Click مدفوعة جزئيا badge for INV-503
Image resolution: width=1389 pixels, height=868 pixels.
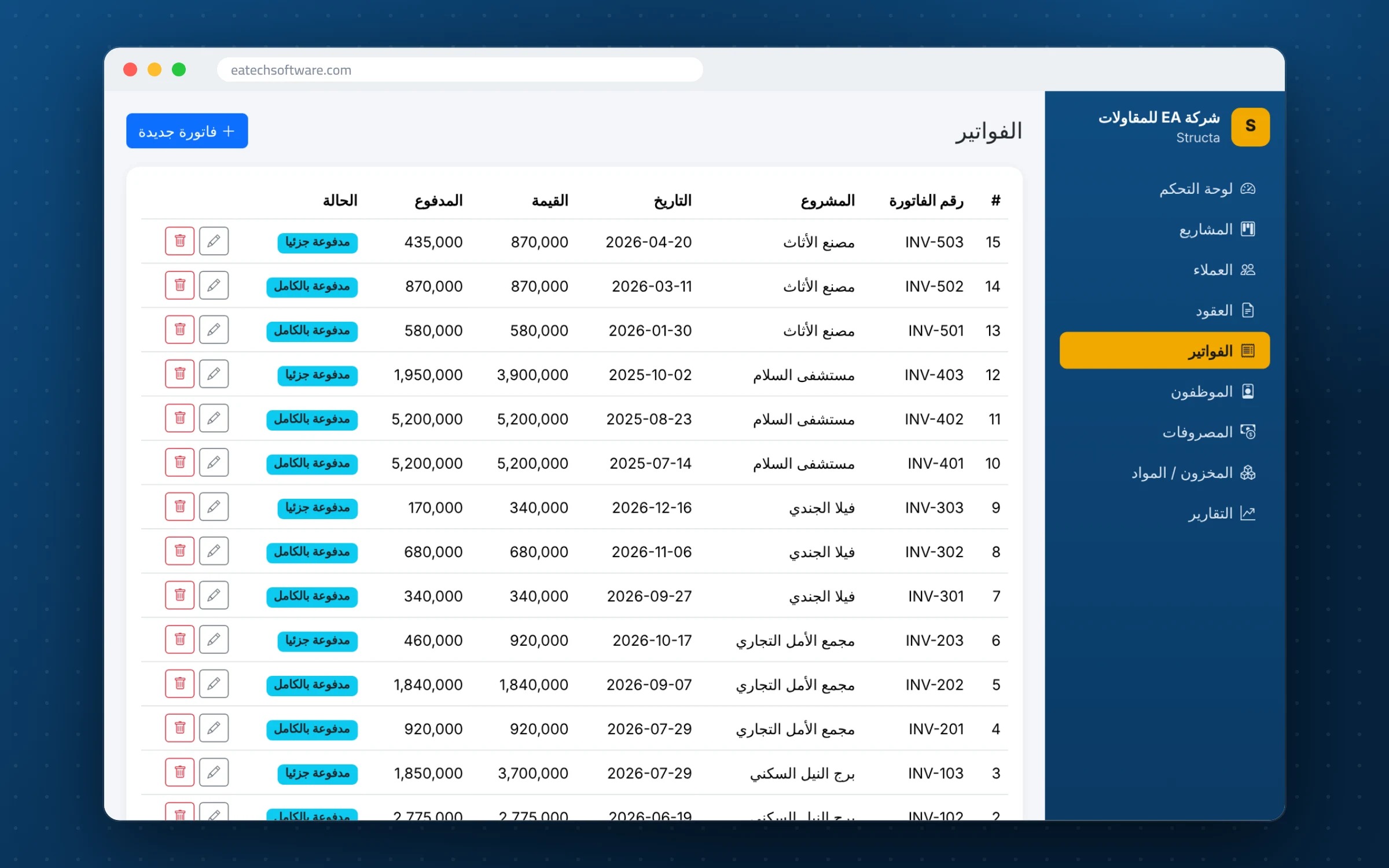(317, 242)
